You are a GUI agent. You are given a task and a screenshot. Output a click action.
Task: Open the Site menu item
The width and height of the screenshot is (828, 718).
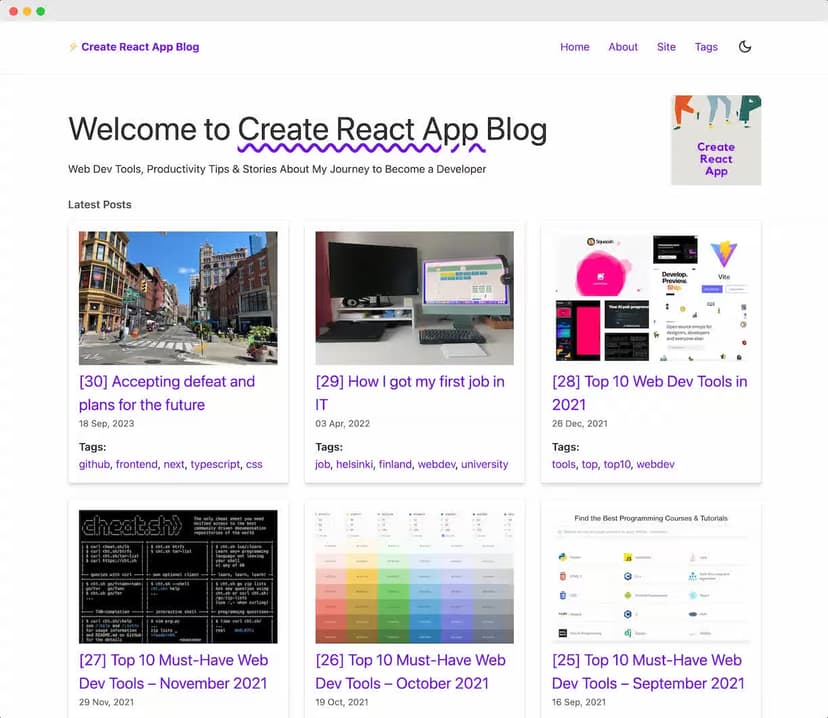point(666,47)
